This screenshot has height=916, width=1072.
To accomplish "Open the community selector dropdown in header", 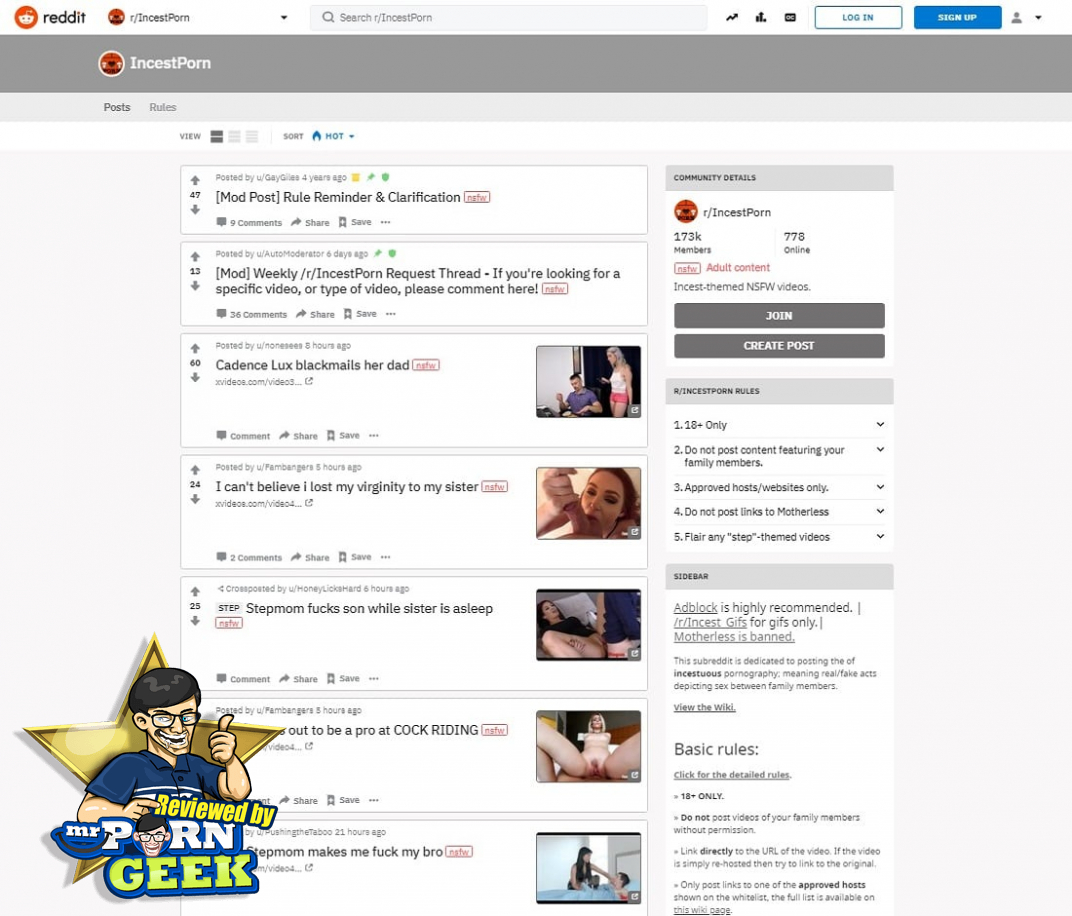I will (x=284, y=17).
